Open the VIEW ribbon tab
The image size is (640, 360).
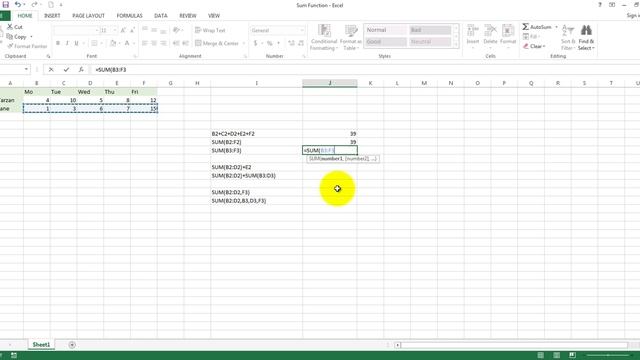pos(214,16)
